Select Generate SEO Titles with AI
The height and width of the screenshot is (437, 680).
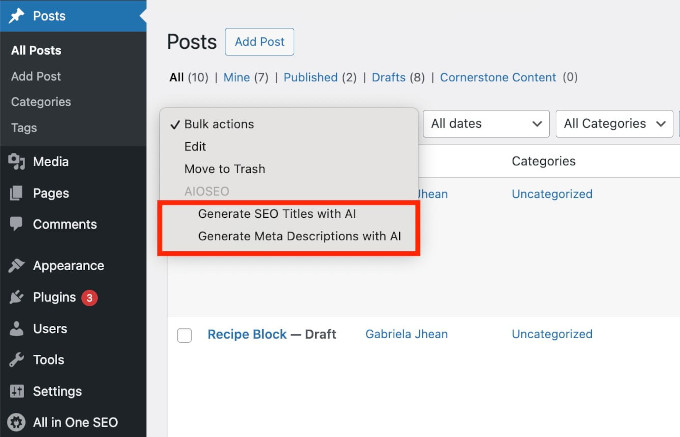click(x=277, y=214)
